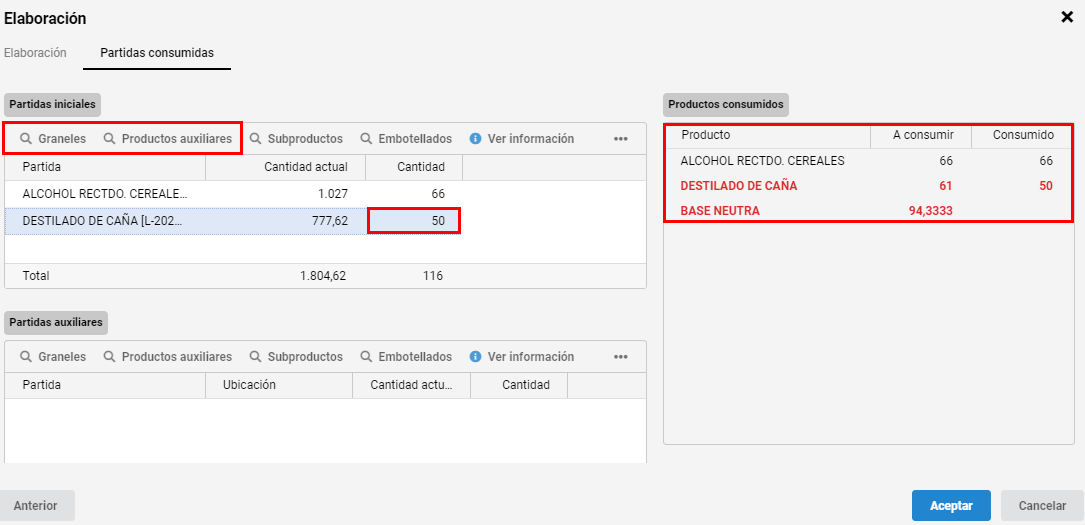Select the DESTILADO DE CAÑA [L-202... row
This screenshot has width=1085, height=525.
tap(325, 221)
